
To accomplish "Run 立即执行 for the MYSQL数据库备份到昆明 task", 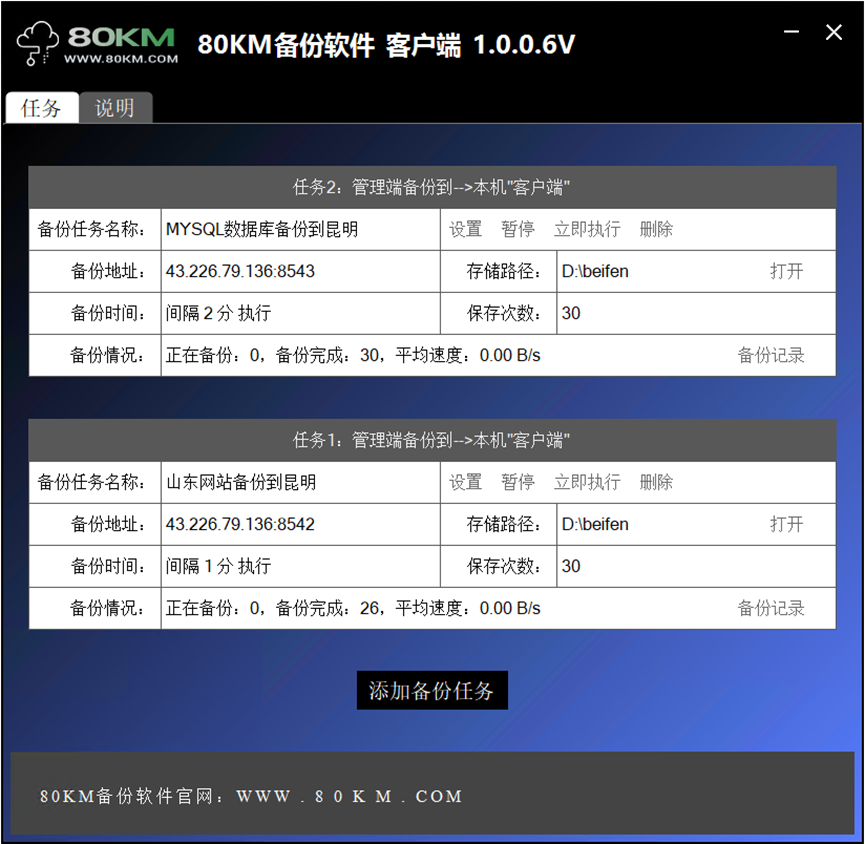I will point(587,229).
